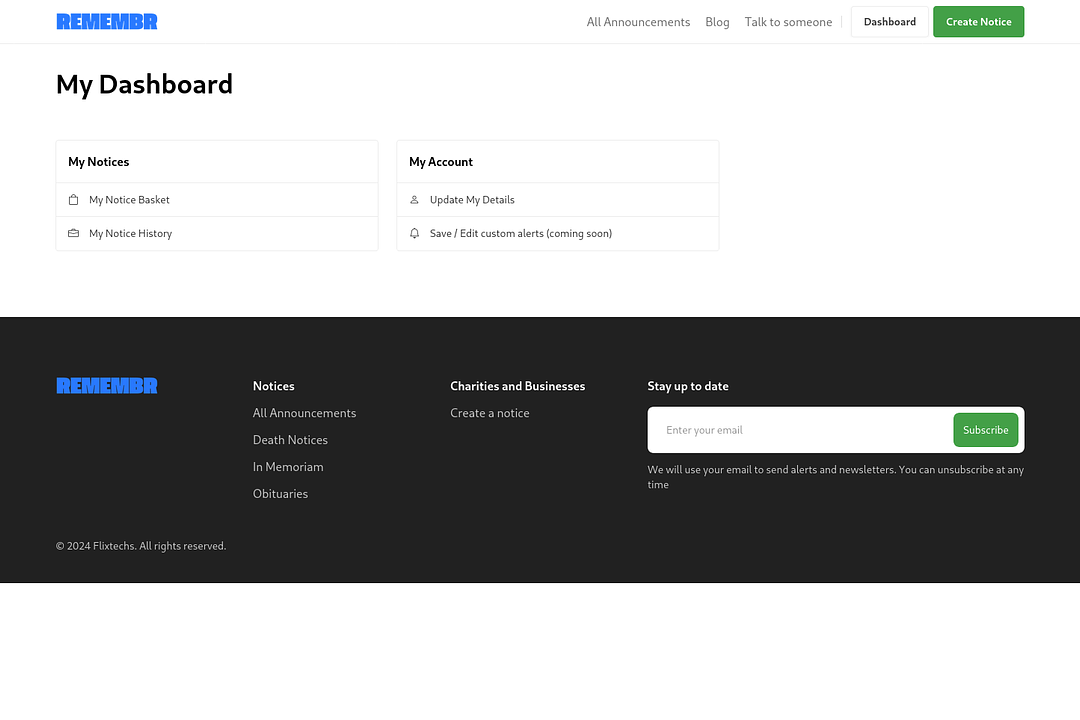Open the Death Notices footer link
Viewport: 1080px width, 720px height.
coord(290,440)
